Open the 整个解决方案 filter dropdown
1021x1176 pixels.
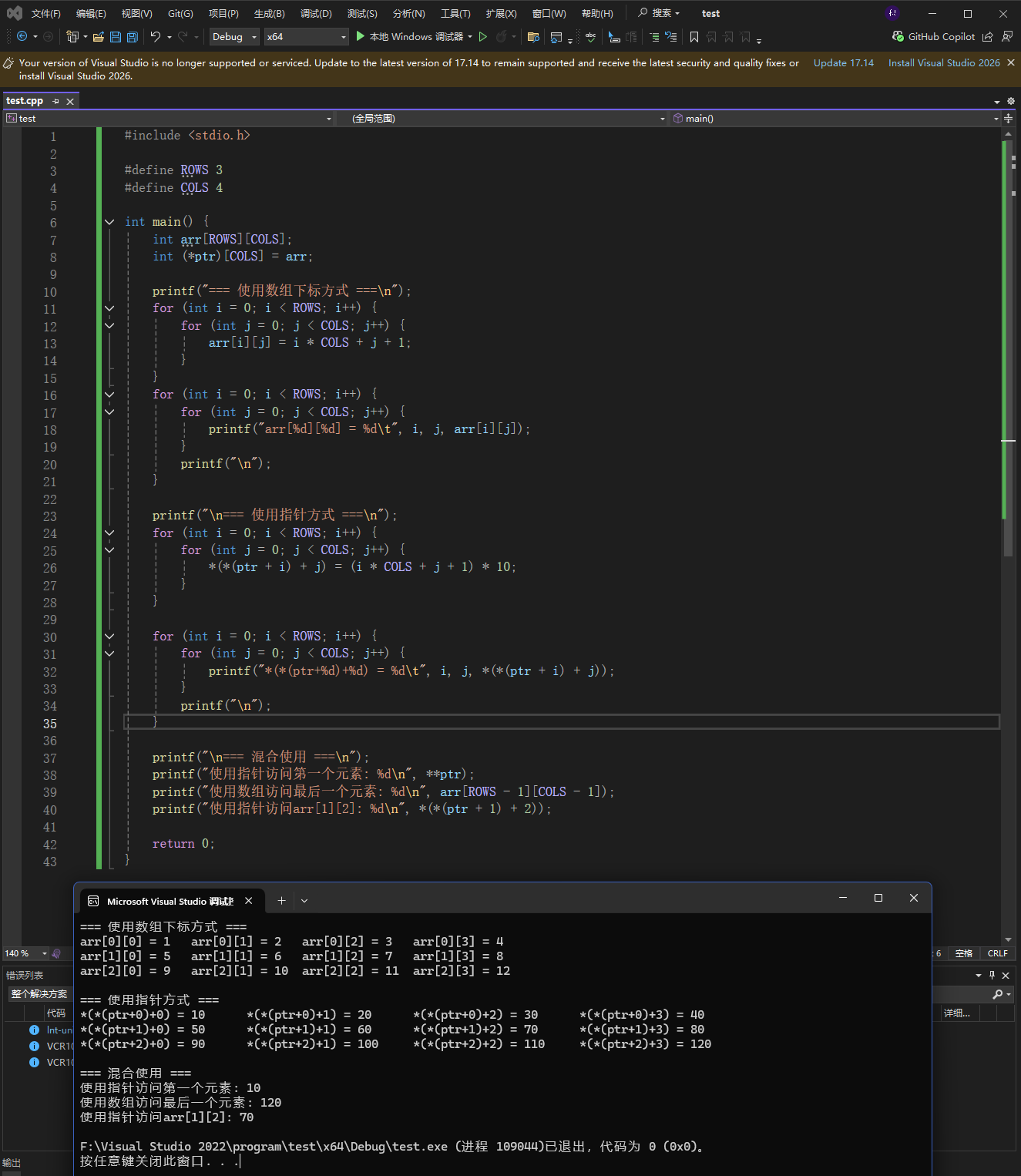pyautogui.click(x=39, y=994)
